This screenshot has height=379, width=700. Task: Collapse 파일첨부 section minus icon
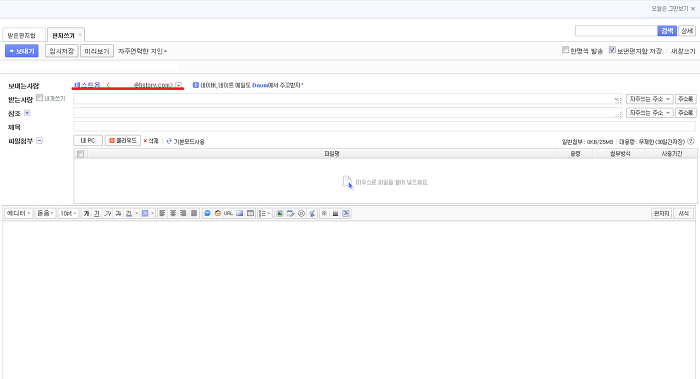click(39, 141)
